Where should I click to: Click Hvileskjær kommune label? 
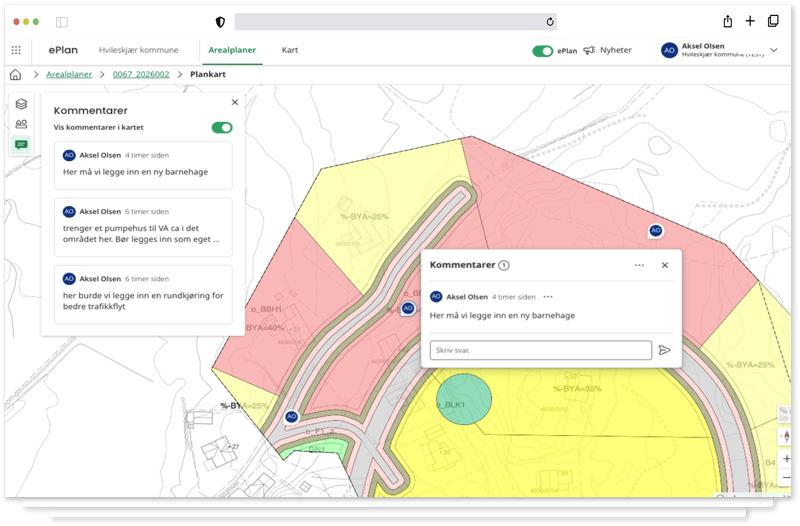coord(139,50)
